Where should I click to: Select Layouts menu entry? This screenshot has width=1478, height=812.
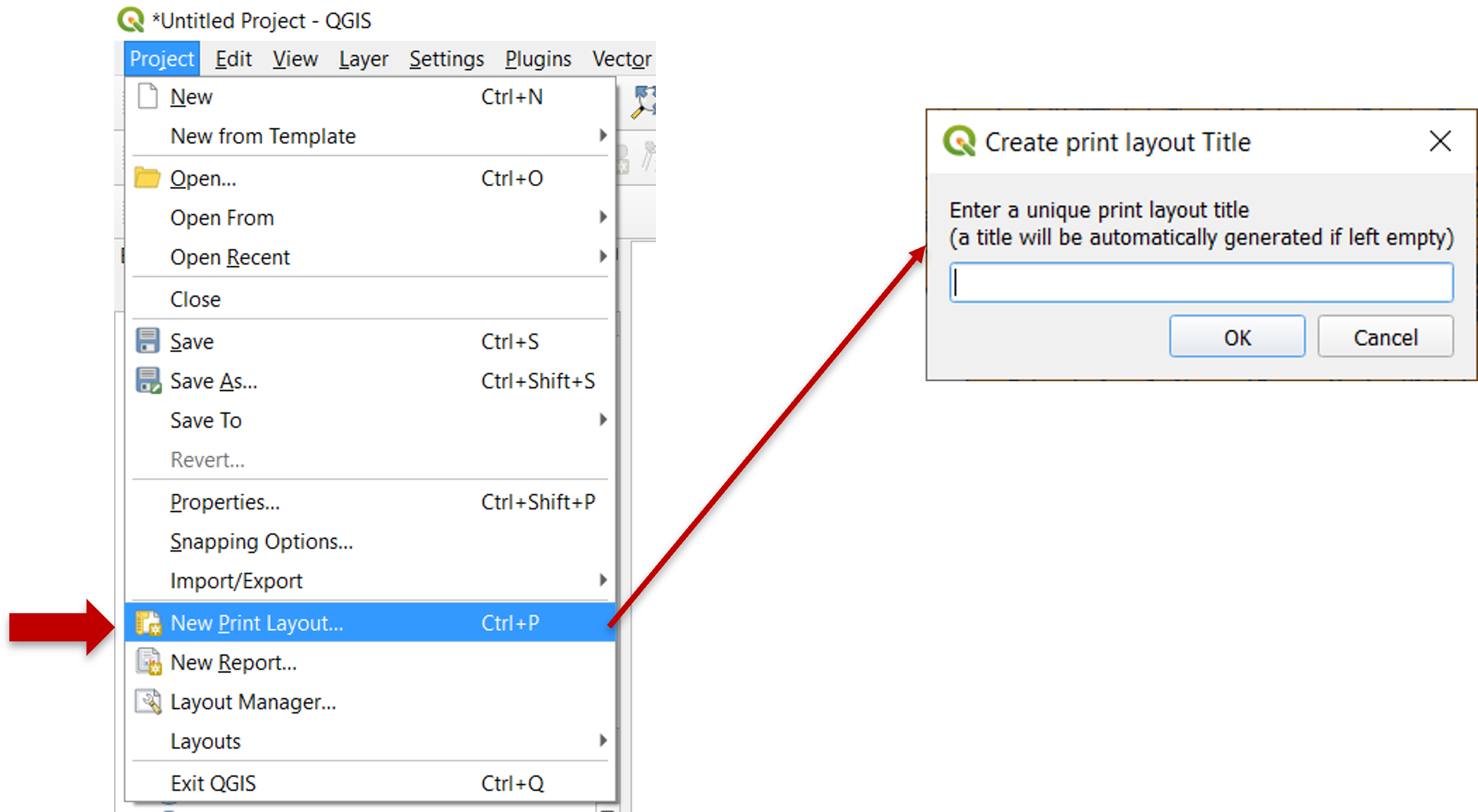pos(370,741)
